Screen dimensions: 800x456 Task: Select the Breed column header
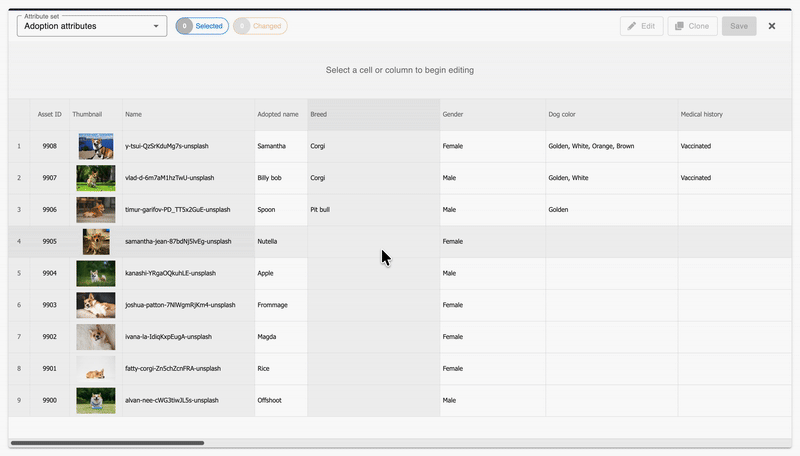(x=373, y=114)
